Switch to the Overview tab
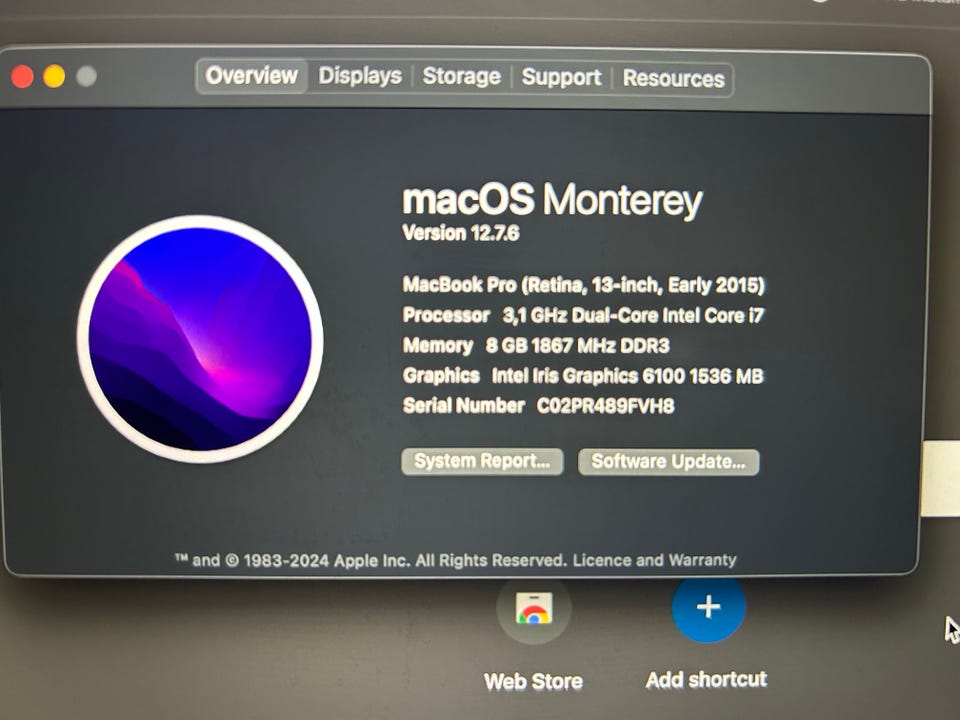Screen dimensions: 960x720 tap(252, 76)
